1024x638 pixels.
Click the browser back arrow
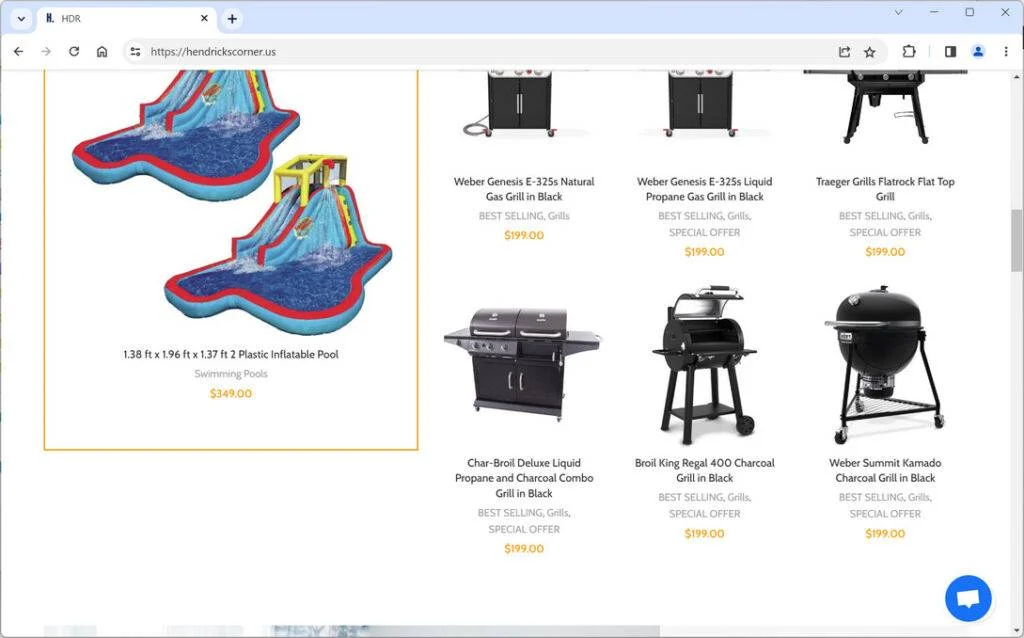(x=18, y=52)
